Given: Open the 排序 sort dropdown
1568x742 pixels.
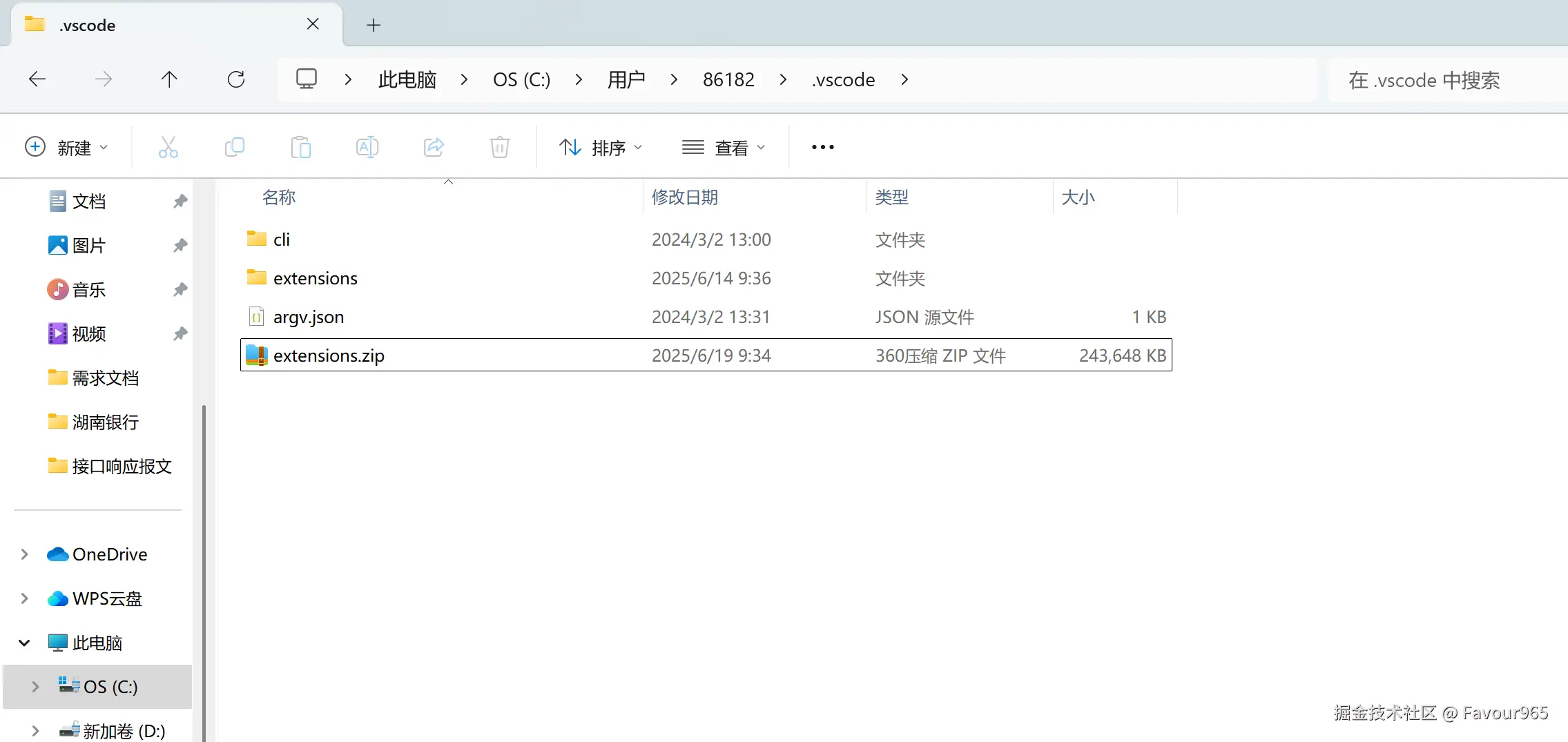Looking at the screenshot, I should point(601,147).
